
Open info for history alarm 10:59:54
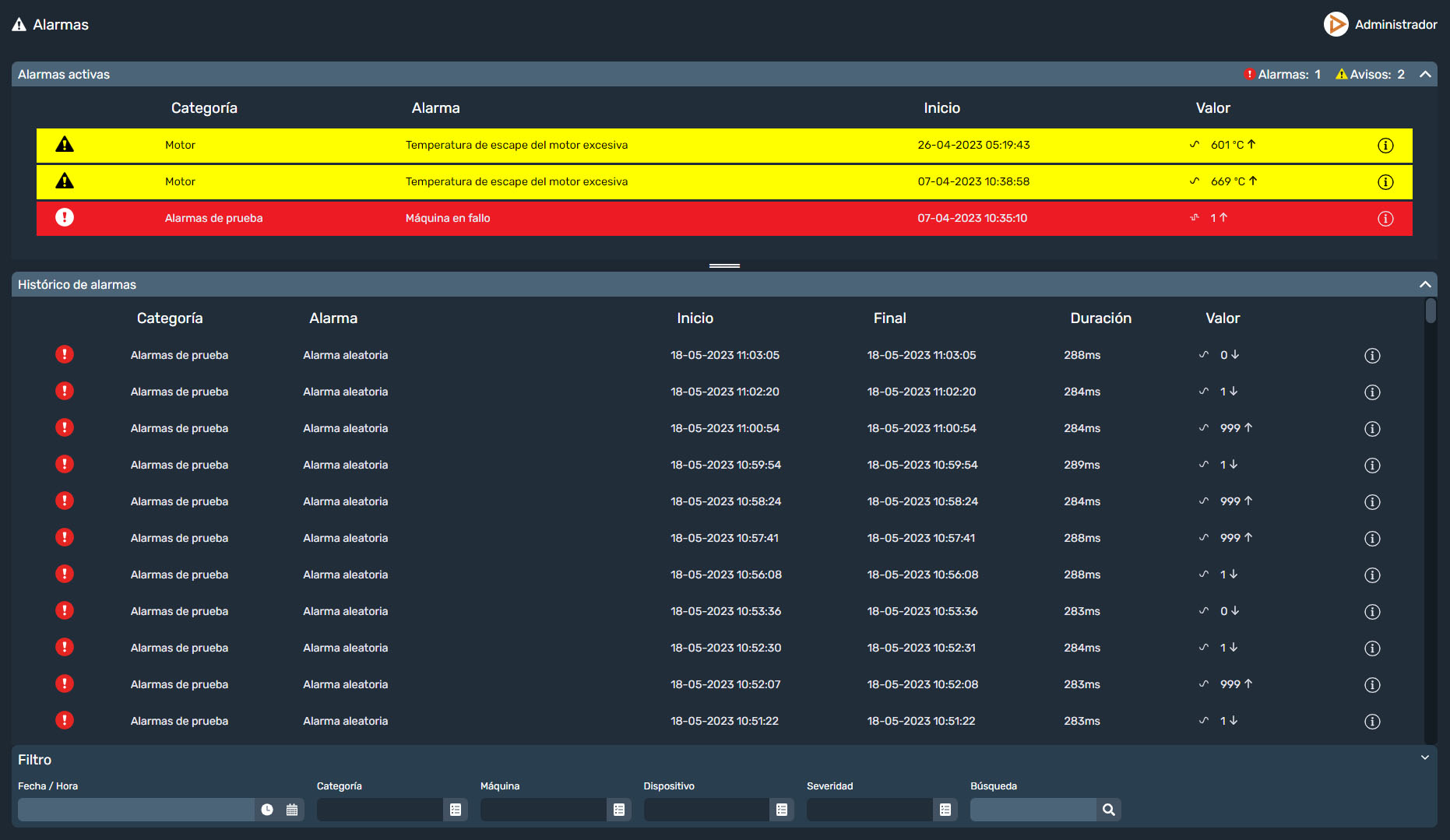pos(1372,466)
